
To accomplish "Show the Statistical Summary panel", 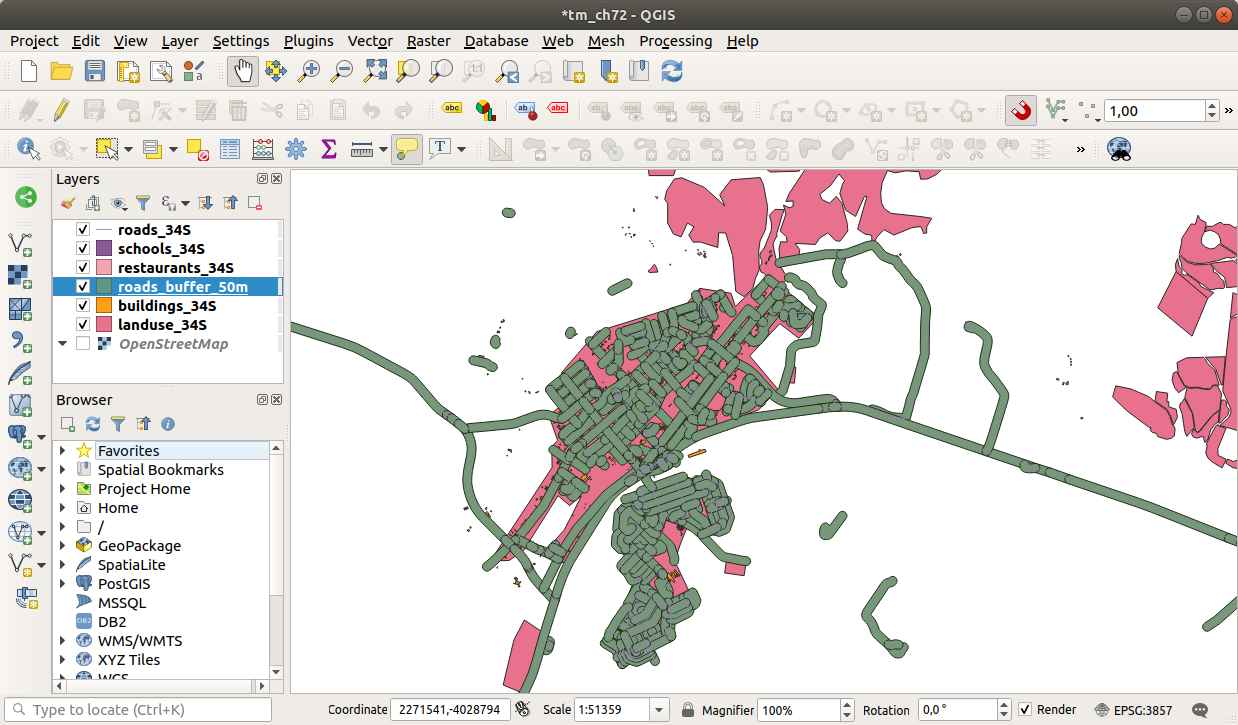I will tap(329, 149).
